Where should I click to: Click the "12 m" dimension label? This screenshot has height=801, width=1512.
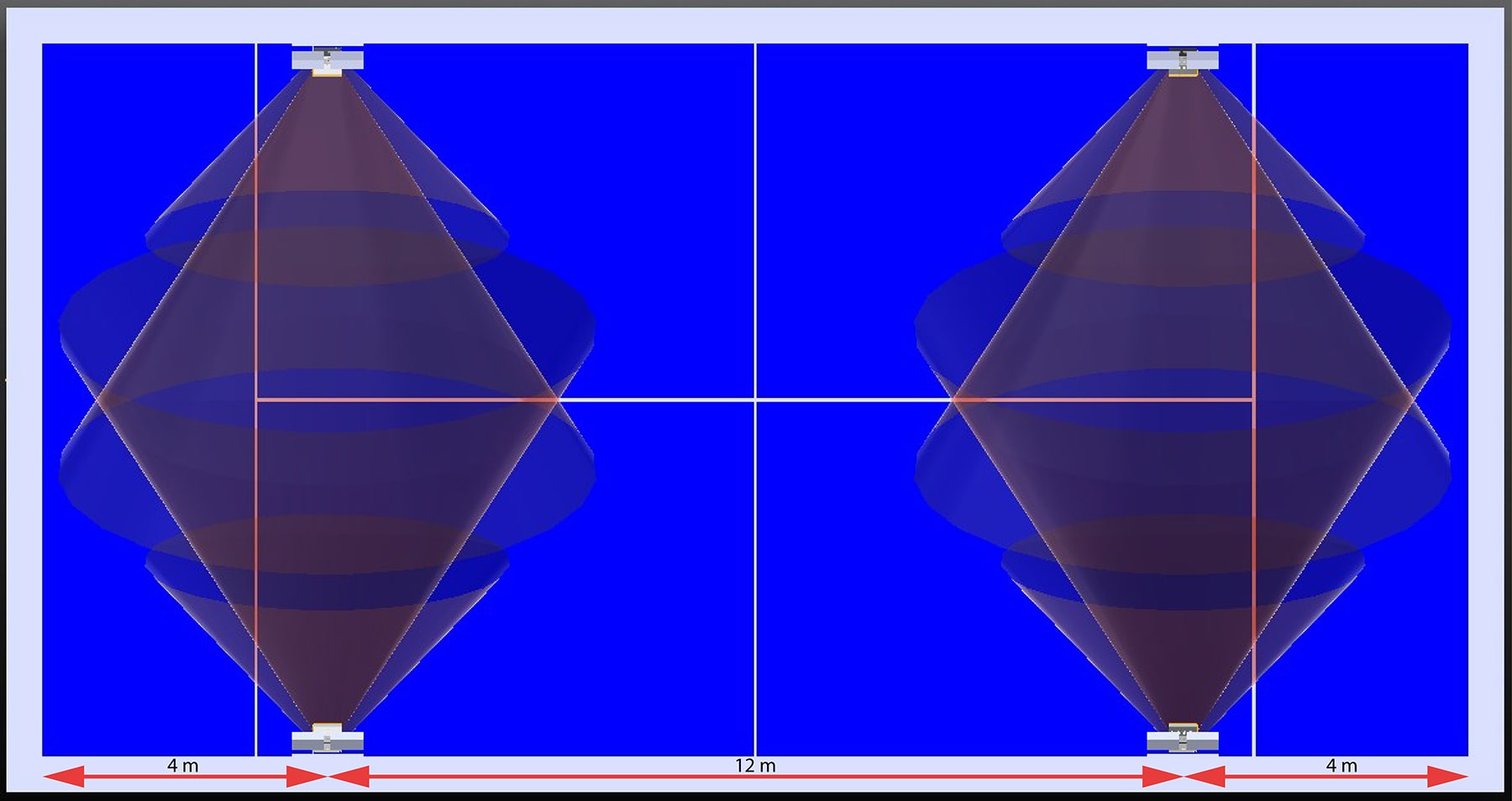click(x=755, y=766)
